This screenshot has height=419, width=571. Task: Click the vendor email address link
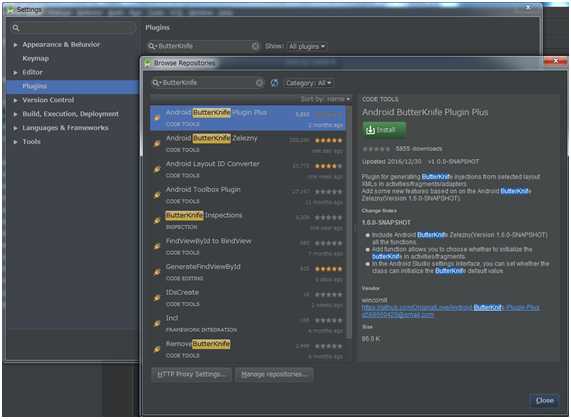click(398, 315)
